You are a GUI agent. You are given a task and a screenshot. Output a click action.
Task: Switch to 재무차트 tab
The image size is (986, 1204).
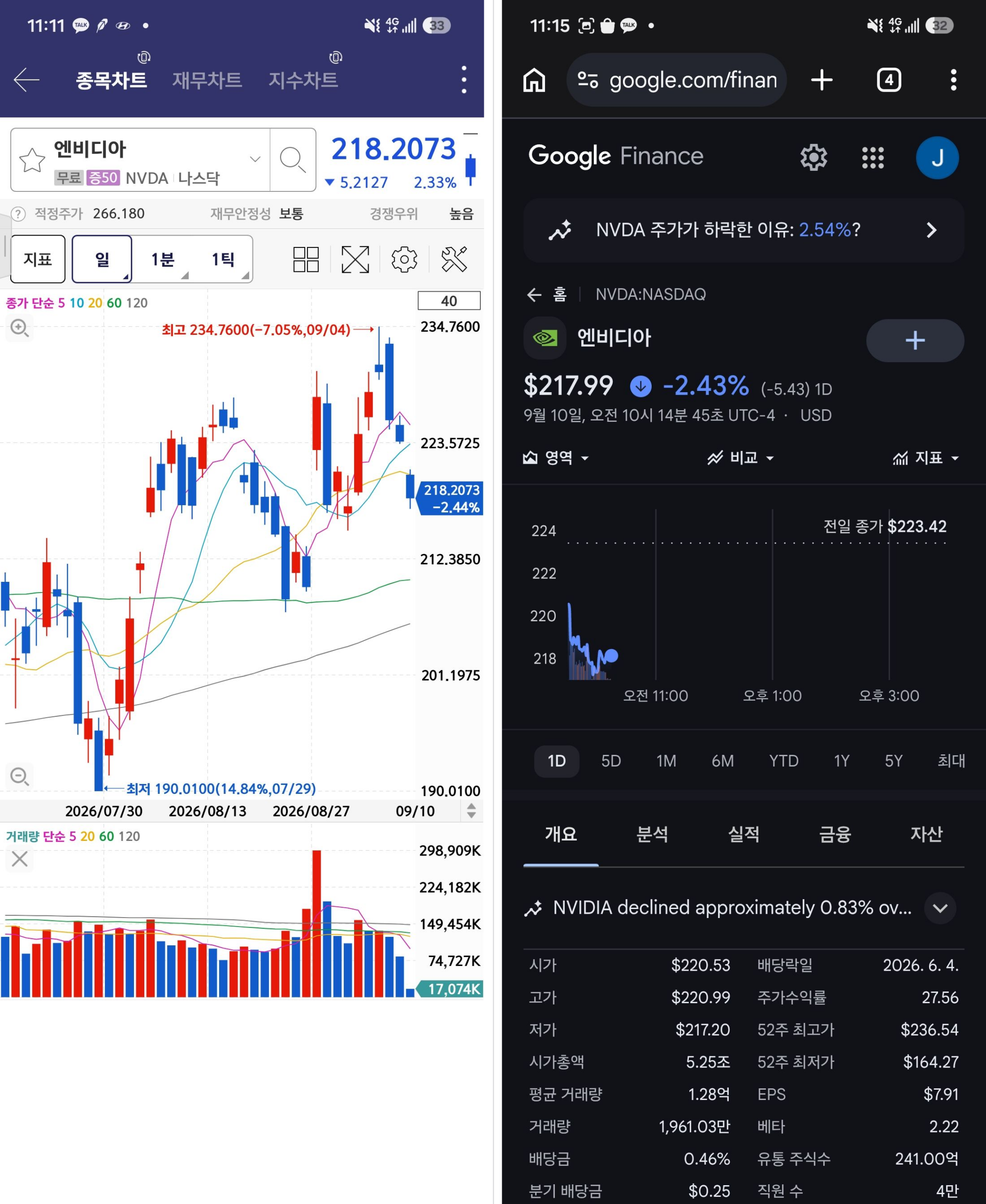pyautogui.click(x=207, y=80)
